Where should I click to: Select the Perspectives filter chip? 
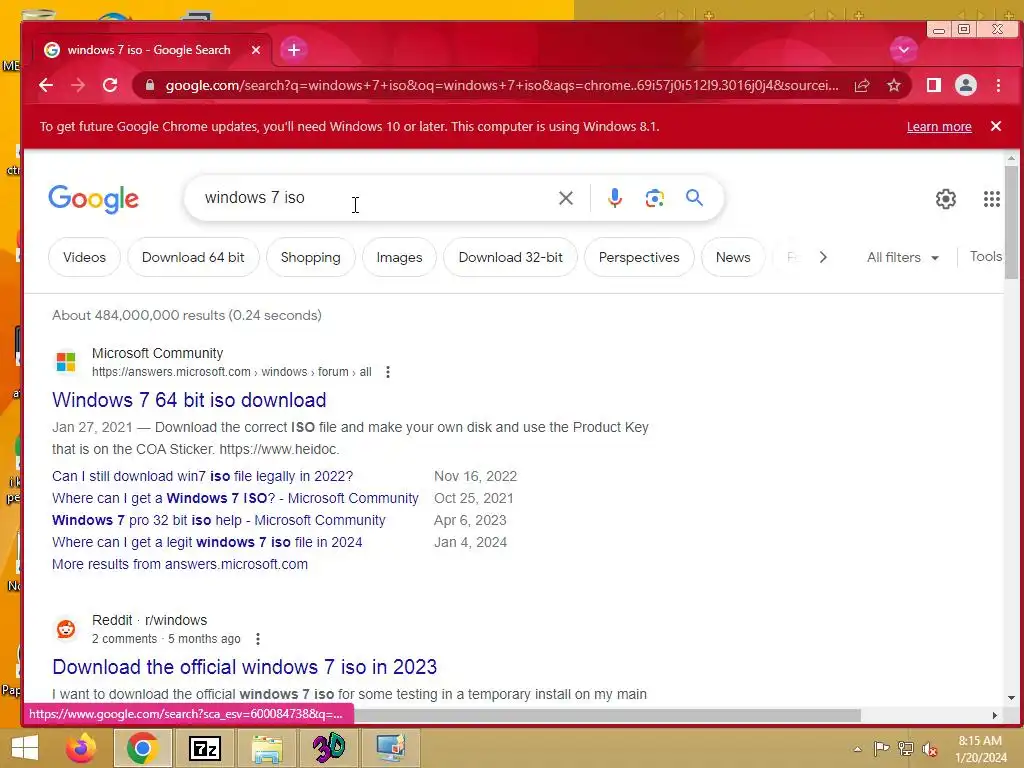click(639, 257)
